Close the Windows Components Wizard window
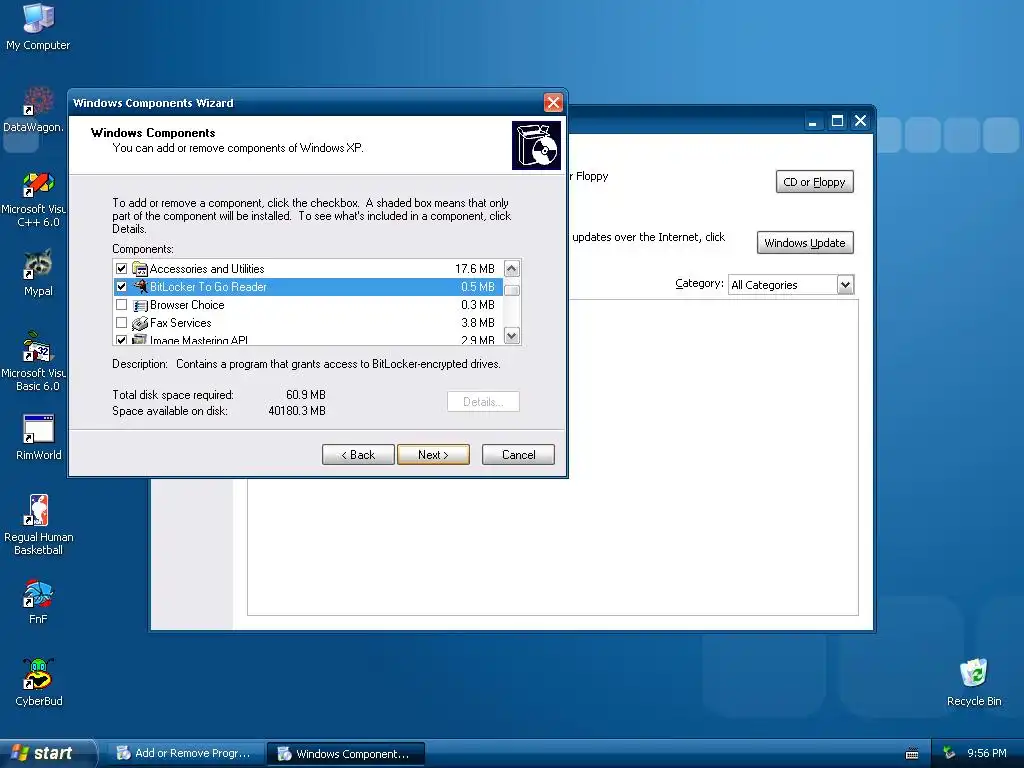 [553, 103]
